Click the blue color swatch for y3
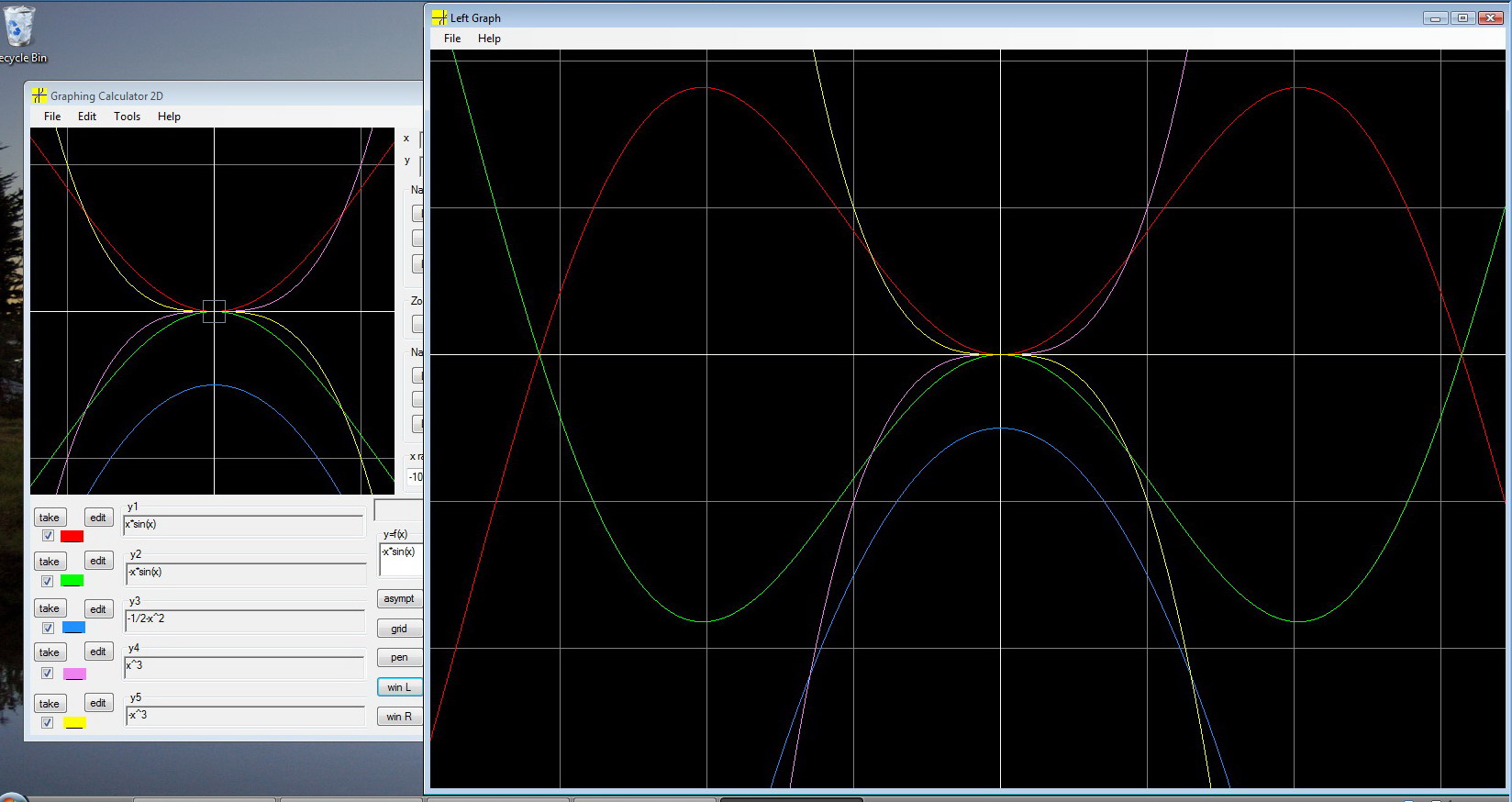The height and width of the screenshot is (802, 1512). point(73,628)
